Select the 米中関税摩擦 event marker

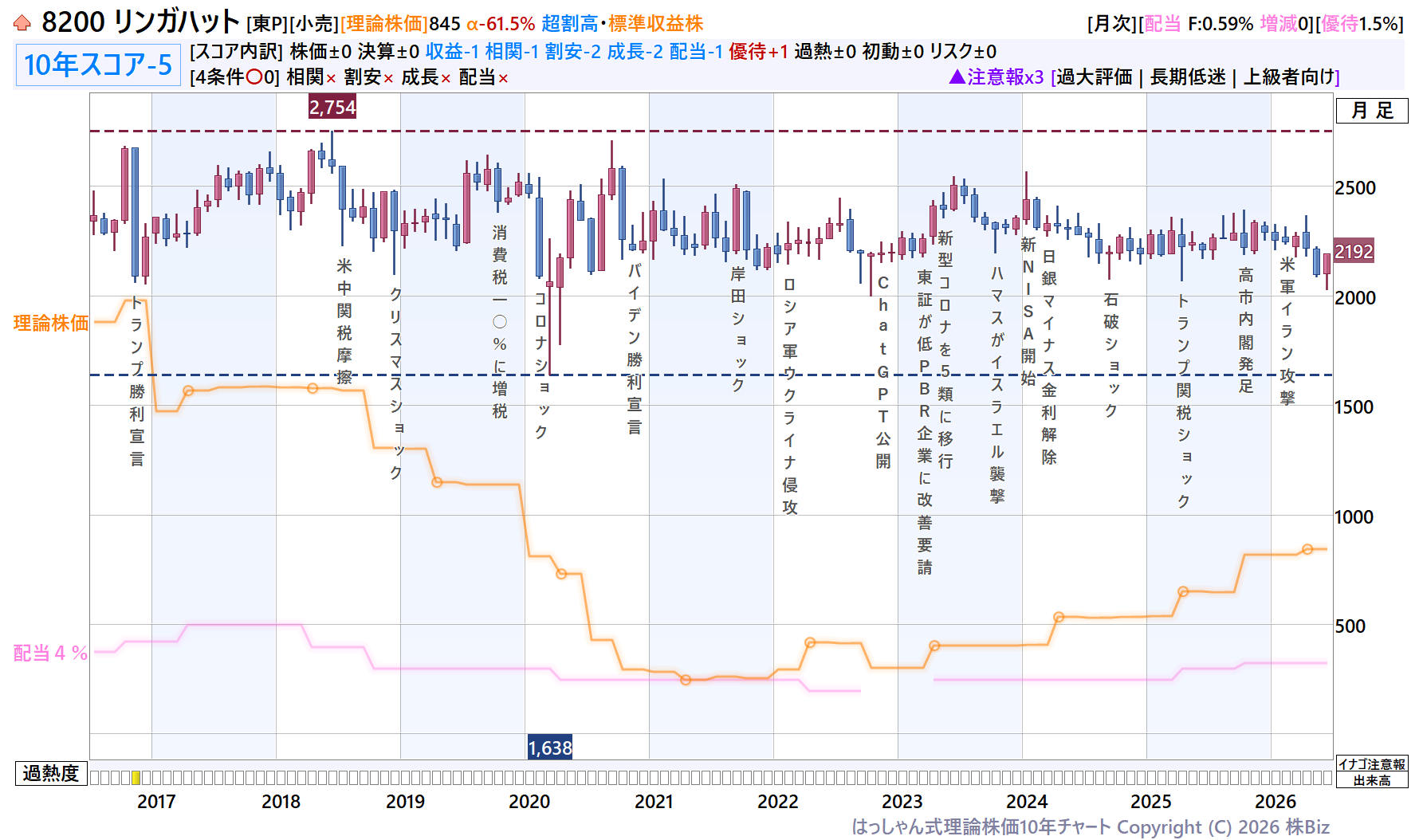pyautogui.click(x=344, y=321)
